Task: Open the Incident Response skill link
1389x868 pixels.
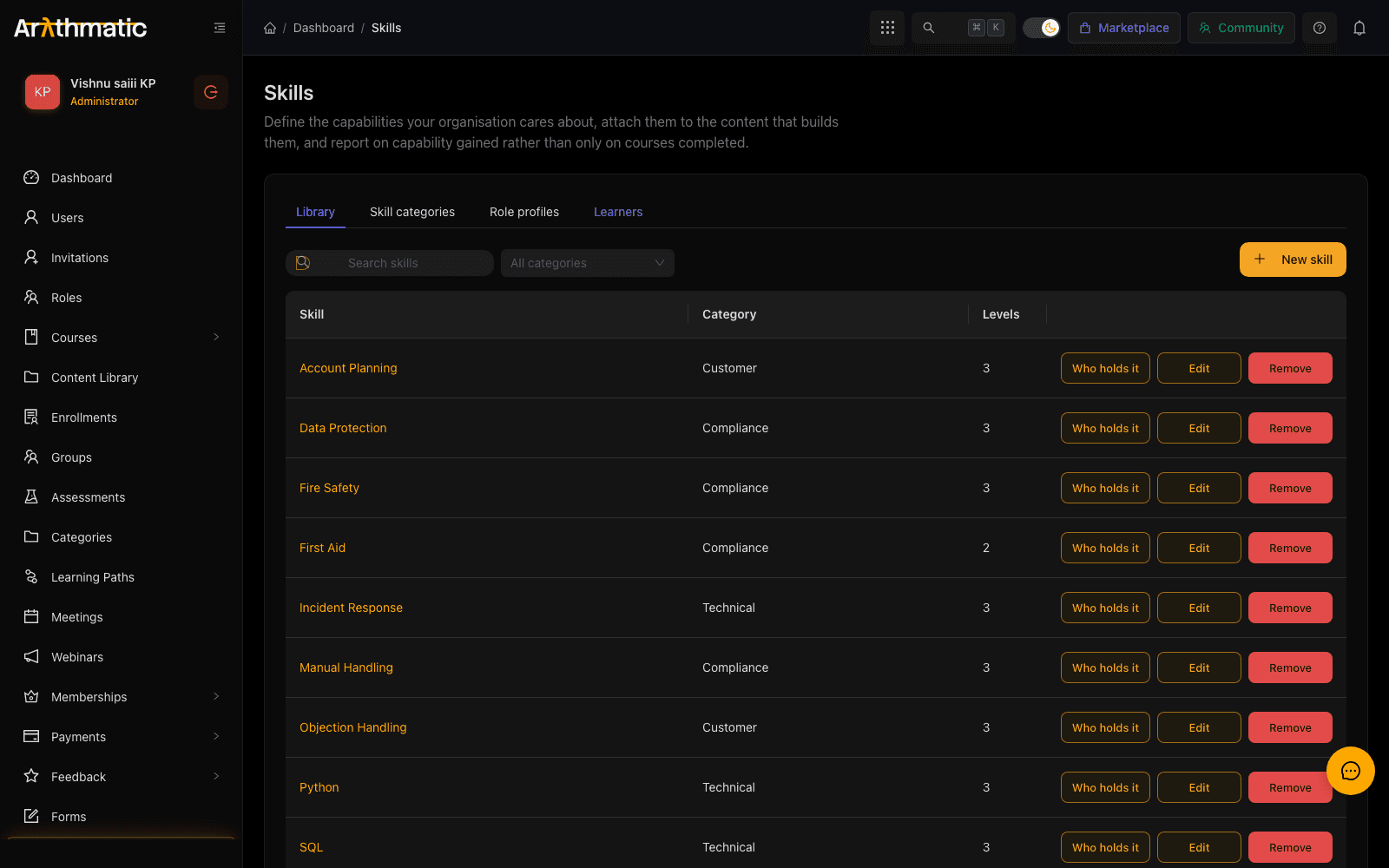Action: 351,608
